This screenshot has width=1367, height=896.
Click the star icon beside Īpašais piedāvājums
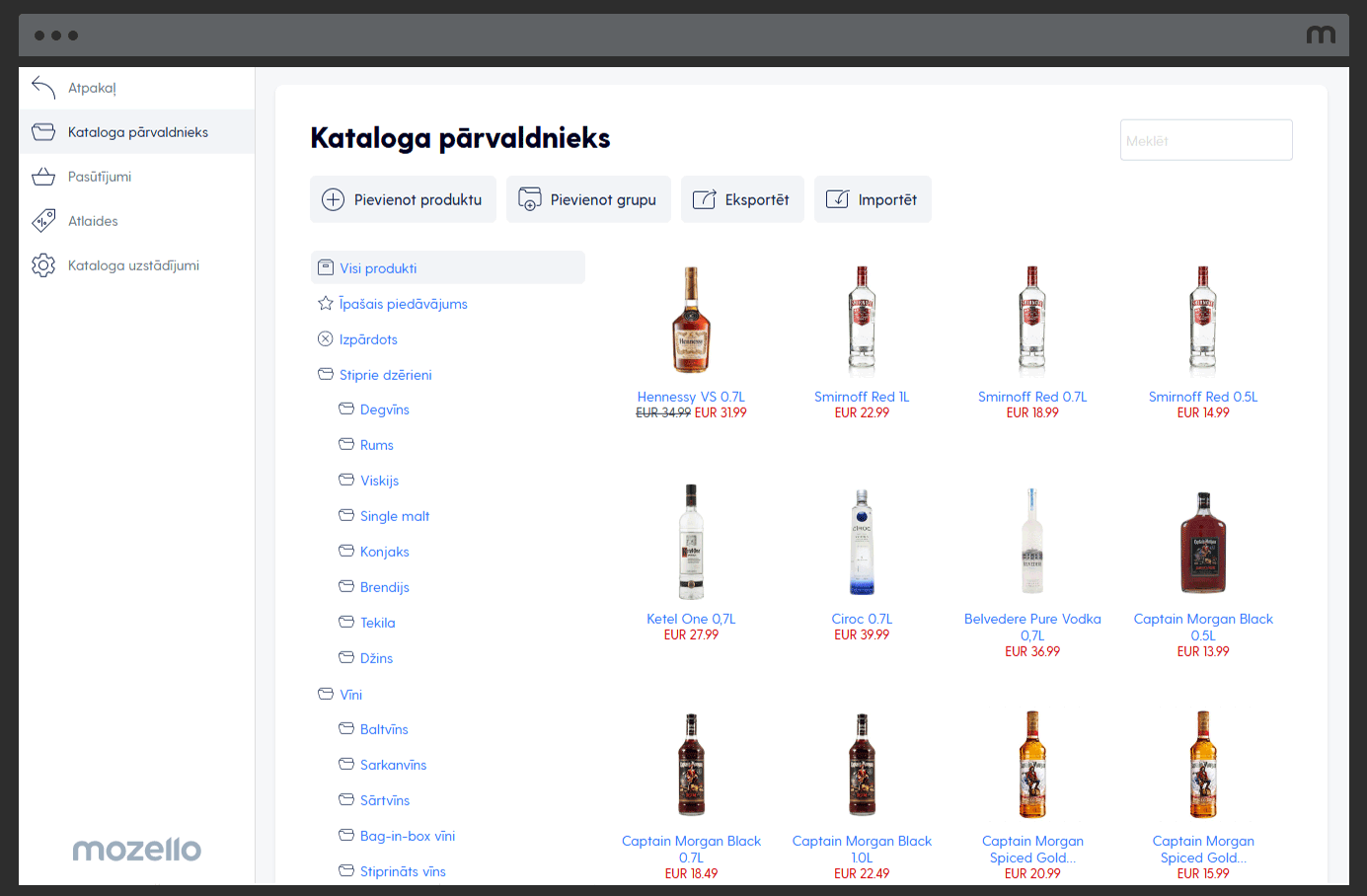pyautogui.click(x=326, y=304)
